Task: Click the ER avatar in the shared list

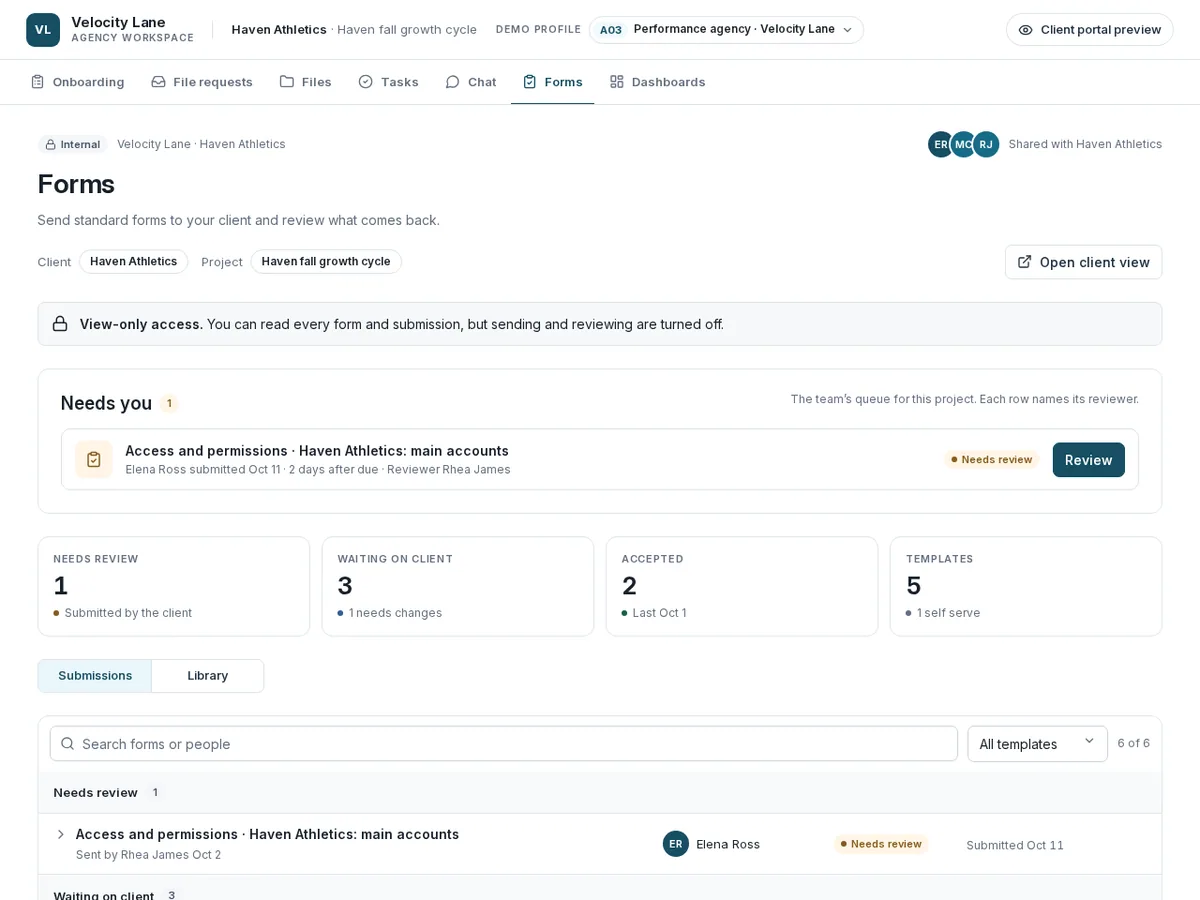Action: coord(940,144)
